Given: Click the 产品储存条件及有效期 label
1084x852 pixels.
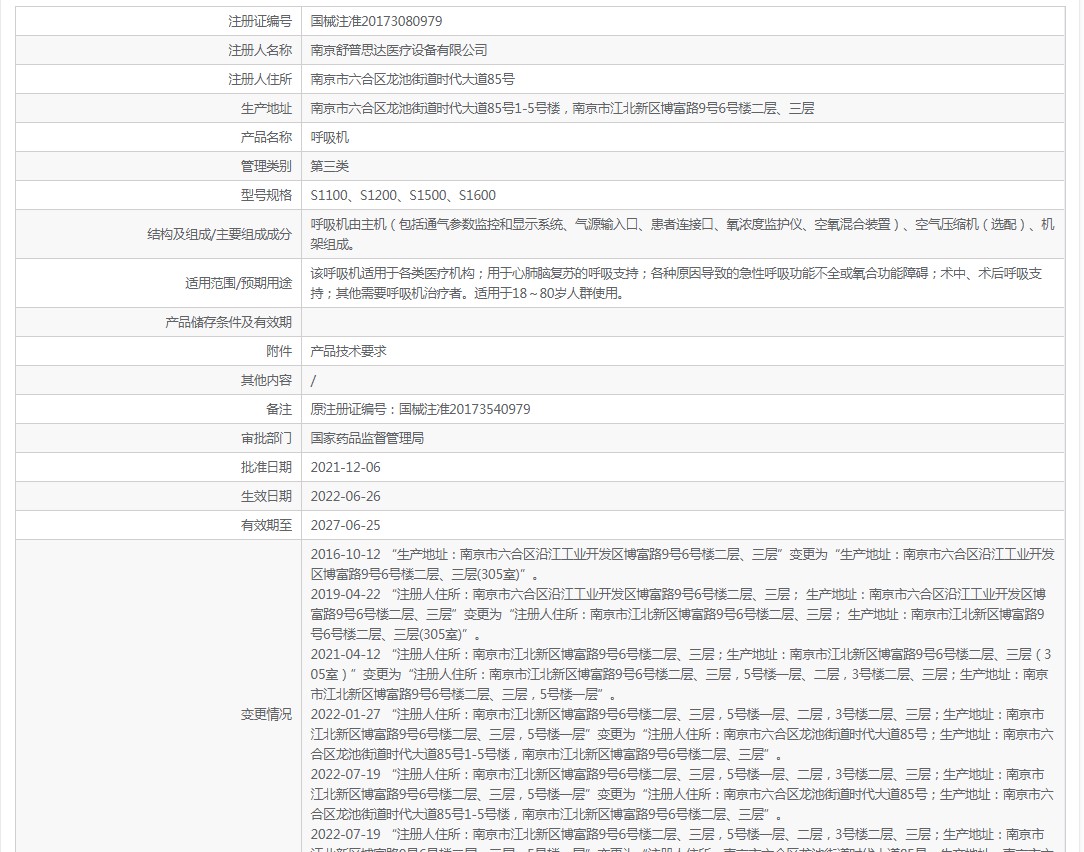Looking at the screenshot, I should (x=228, y=322).
